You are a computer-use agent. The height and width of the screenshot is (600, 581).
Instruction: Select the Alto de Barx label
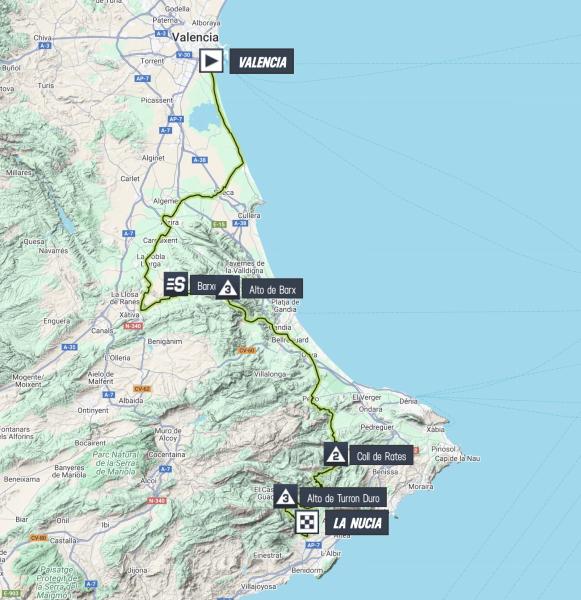273,290
